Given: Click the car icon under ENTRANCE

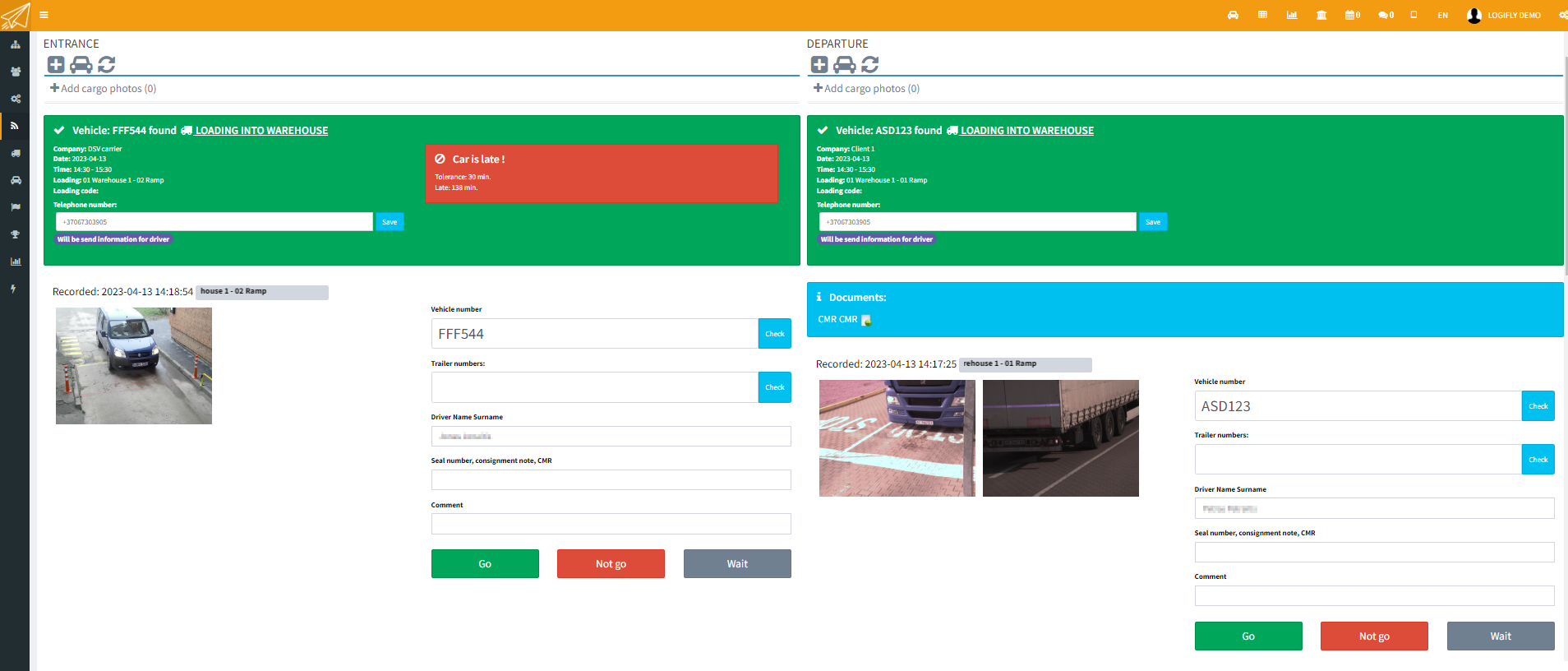Looking at the screenshot, I should click(x=81, y=64).
